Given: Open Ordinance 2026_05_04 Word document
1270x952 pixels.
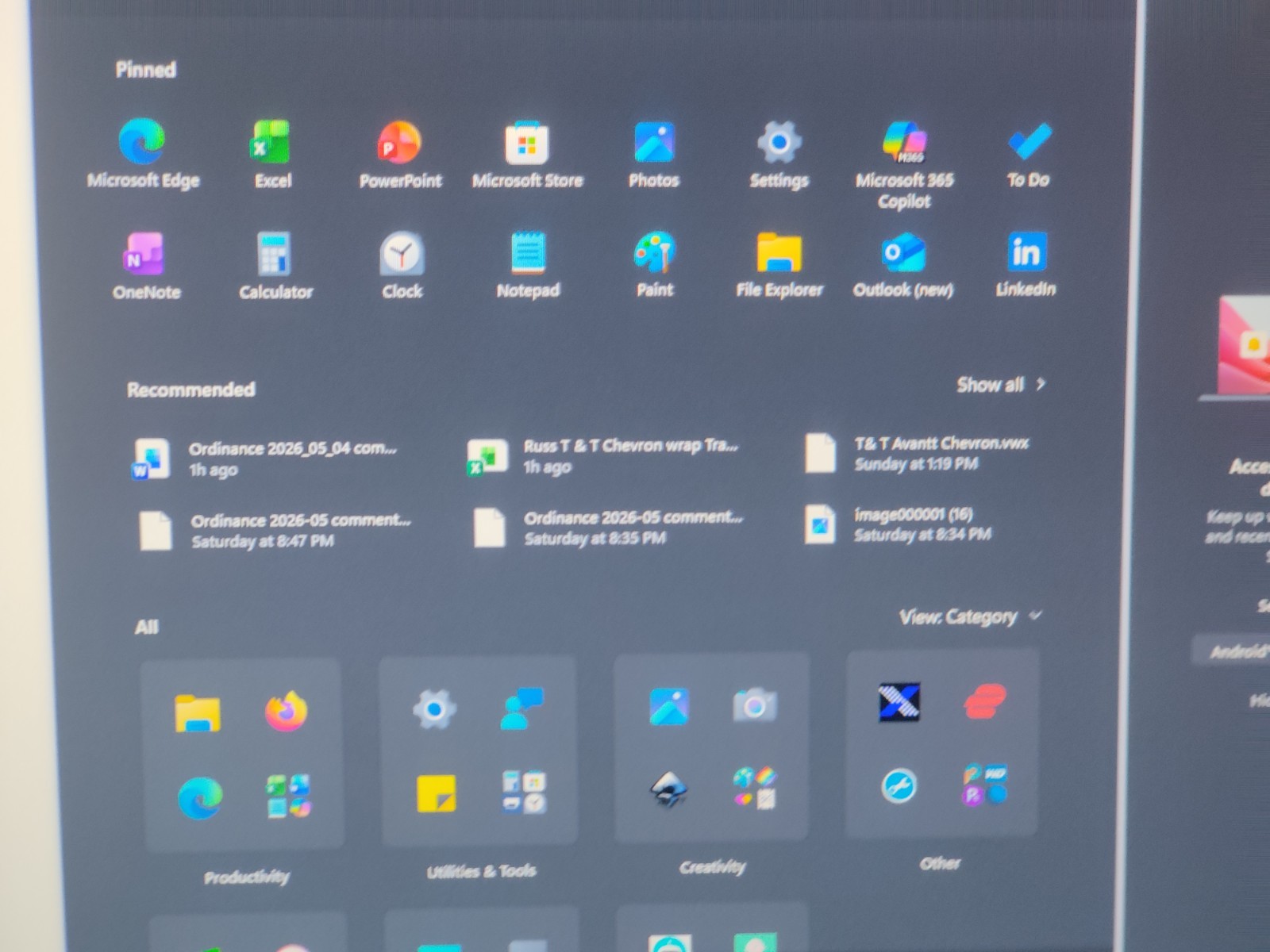Looking at the screenshot, I should tap(266, 459).
